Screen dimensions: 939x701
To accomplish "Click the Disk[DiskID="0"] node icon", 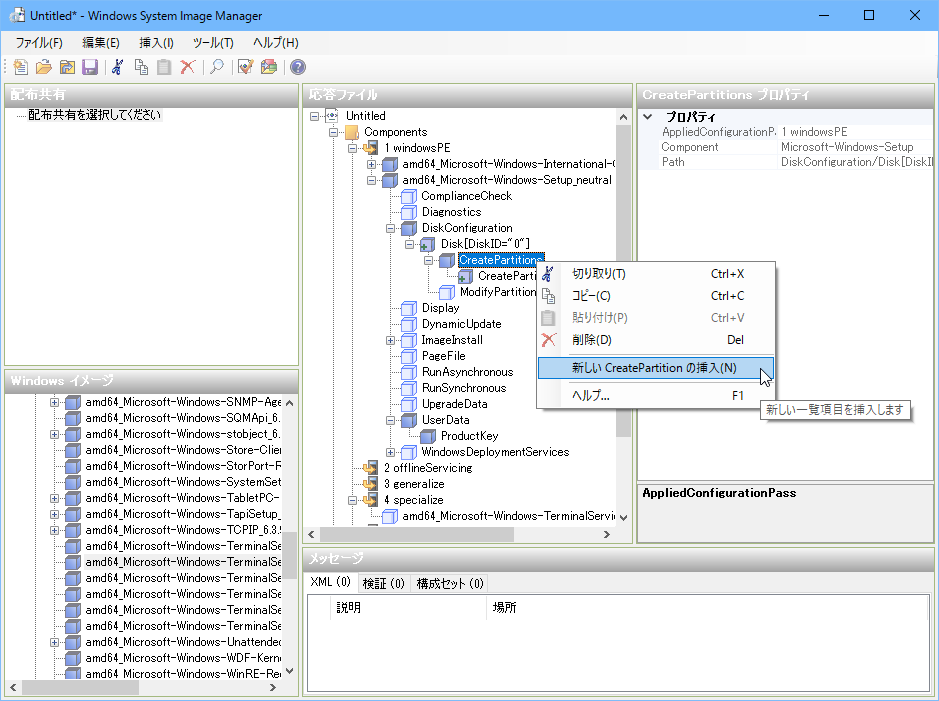I will (428, 244).
